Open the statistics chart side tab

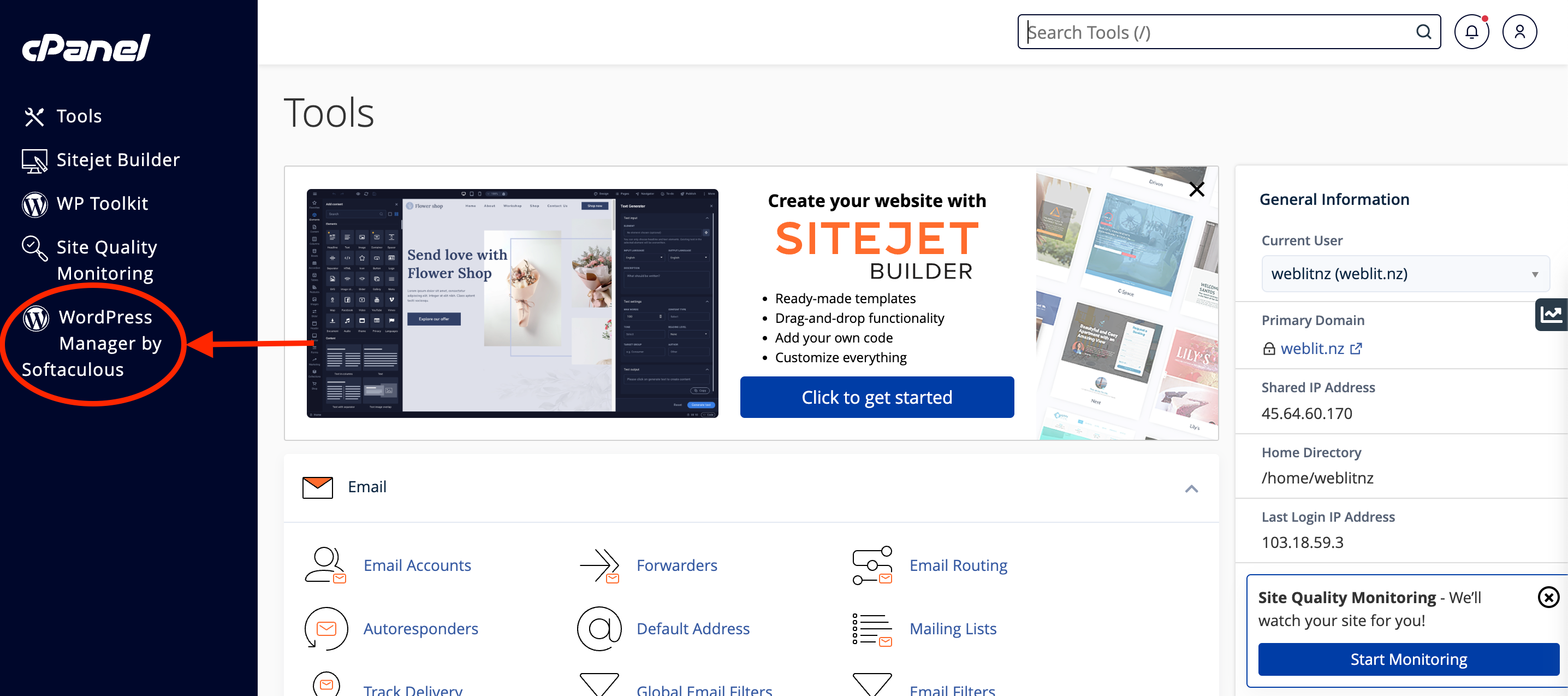click(x=1551, y=314)
